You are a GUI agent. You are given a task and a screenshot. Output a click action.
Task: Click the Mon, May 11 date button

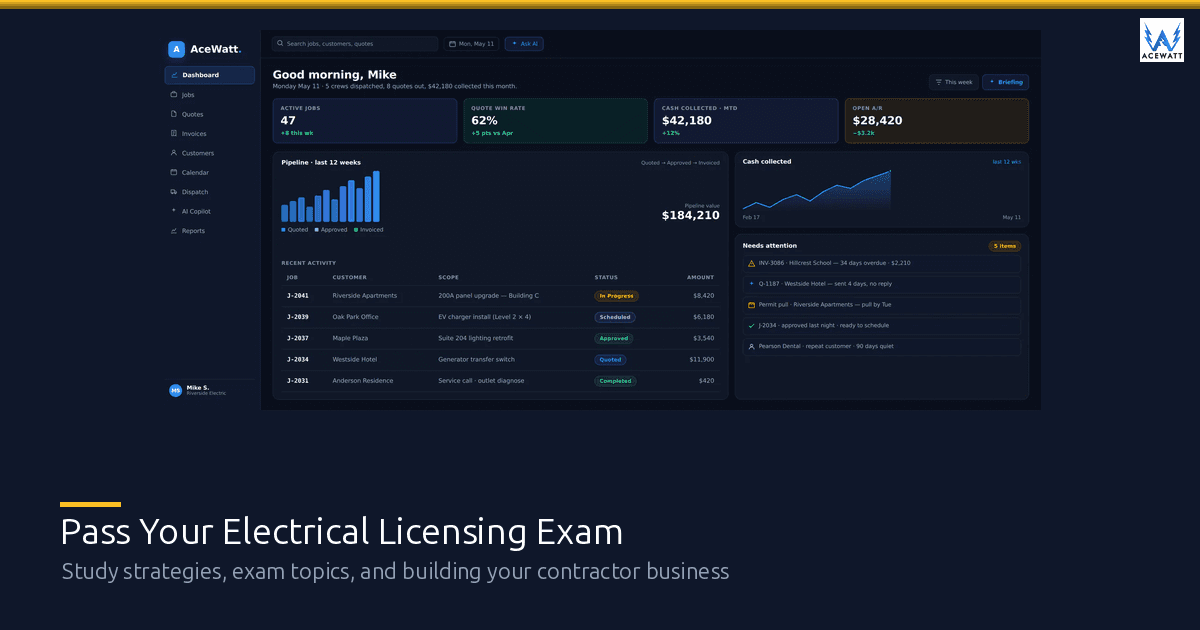[x=472, y=44]
